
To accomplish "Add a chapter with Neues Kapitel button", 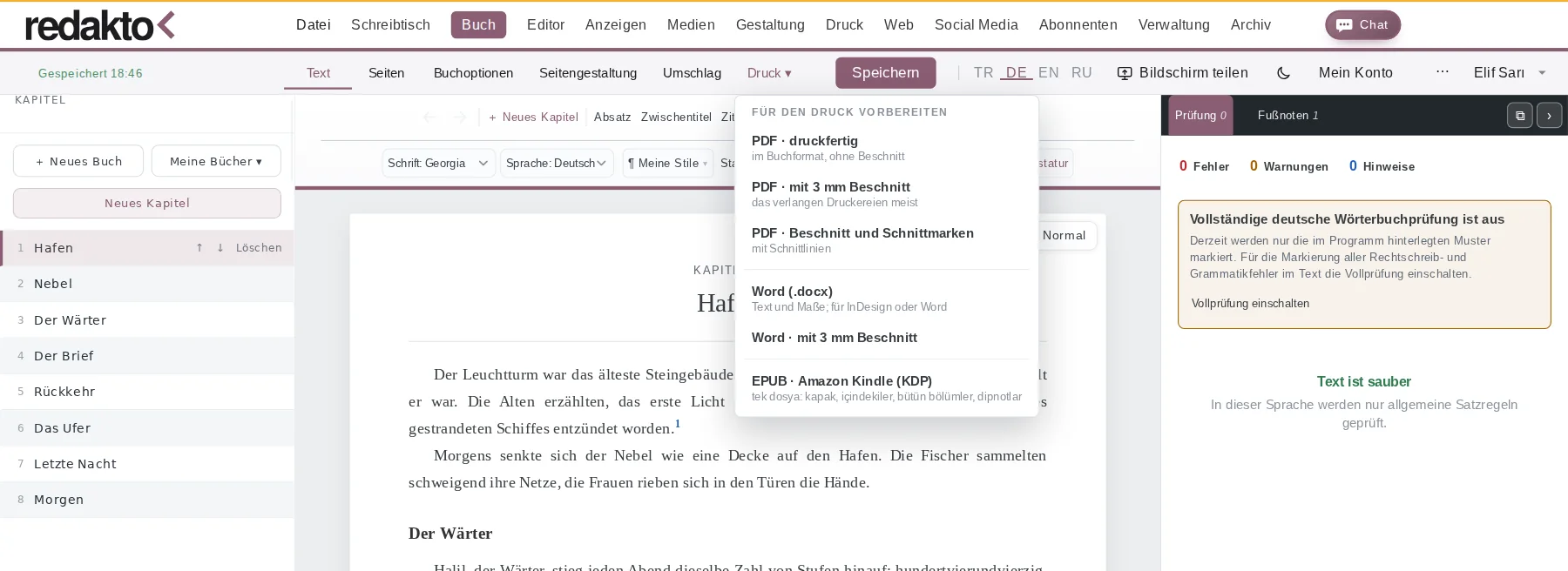I will (147, 203).
